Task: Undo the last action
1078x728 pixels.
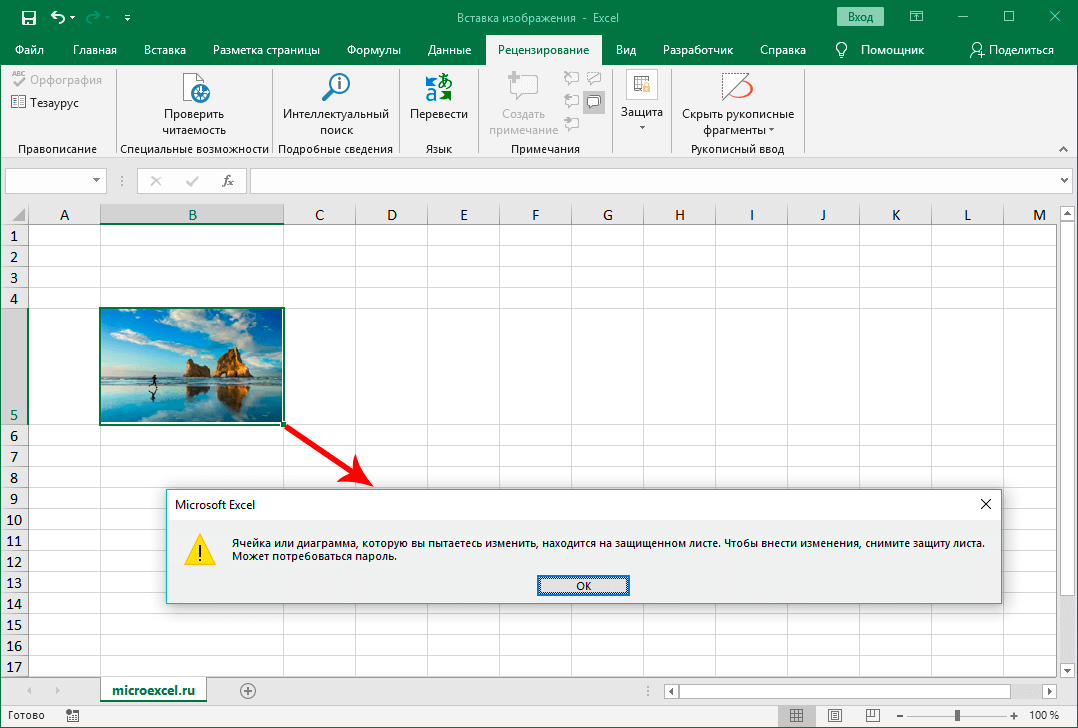Action: [x=58, y=18]
